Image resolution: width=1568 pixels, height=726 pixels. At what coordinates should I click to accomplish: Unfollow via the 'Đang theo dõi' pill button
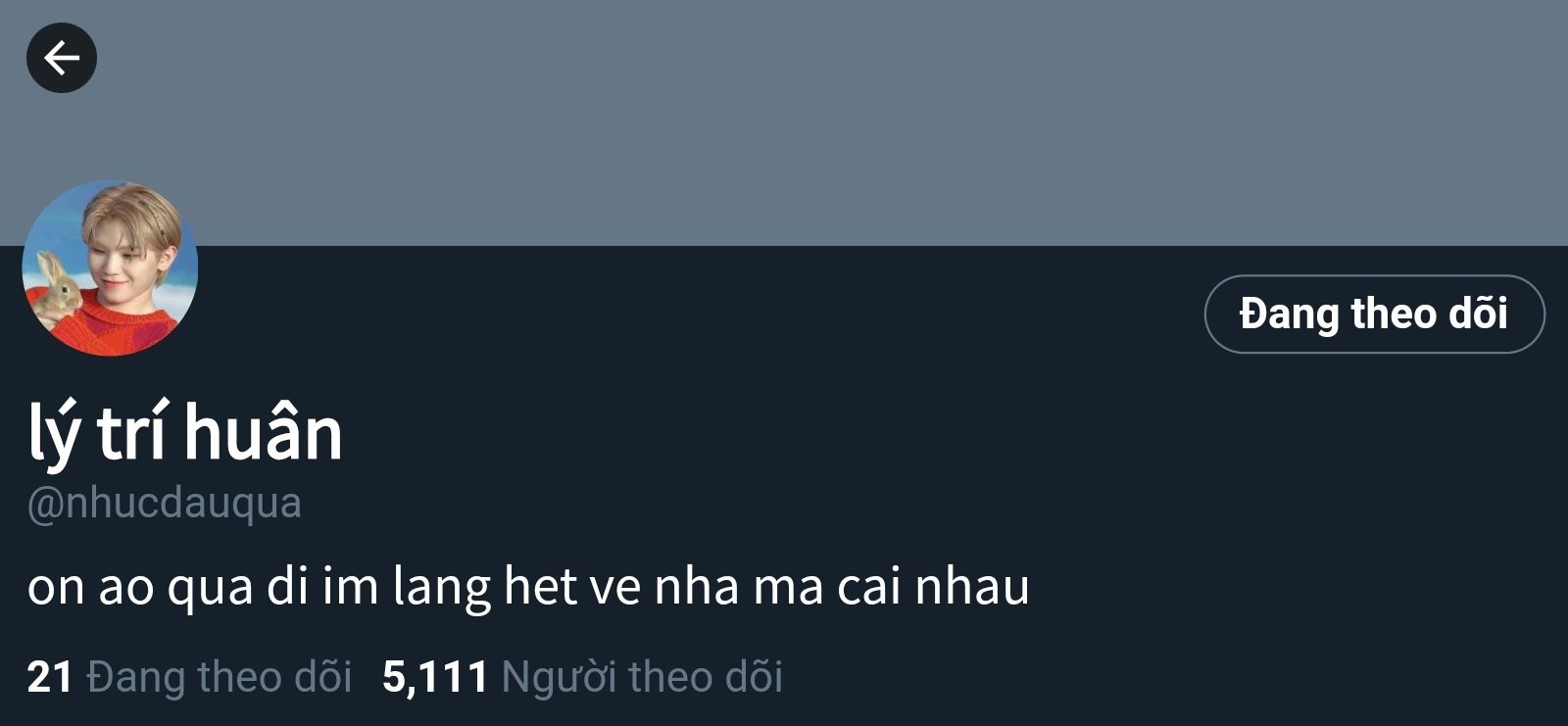pos(1374,314)
